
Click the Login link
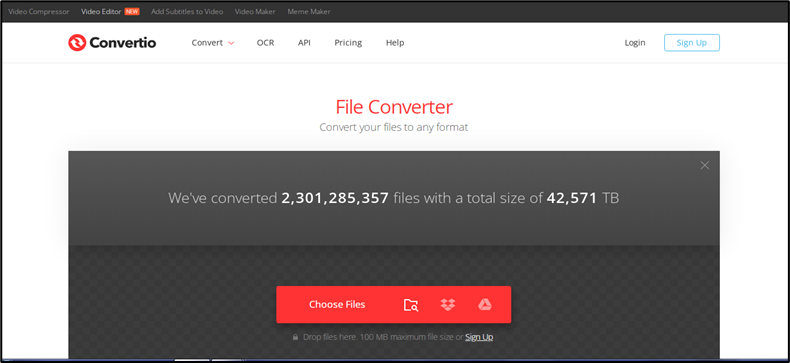click(635, 43)
